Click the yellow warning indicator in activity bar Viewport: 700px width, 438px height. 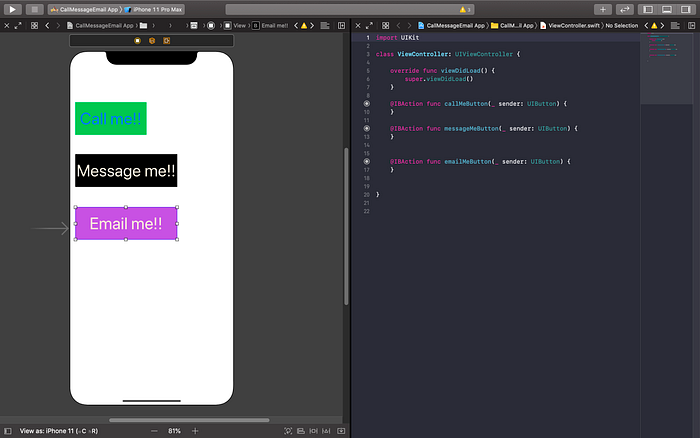click(x=464, y=9)
